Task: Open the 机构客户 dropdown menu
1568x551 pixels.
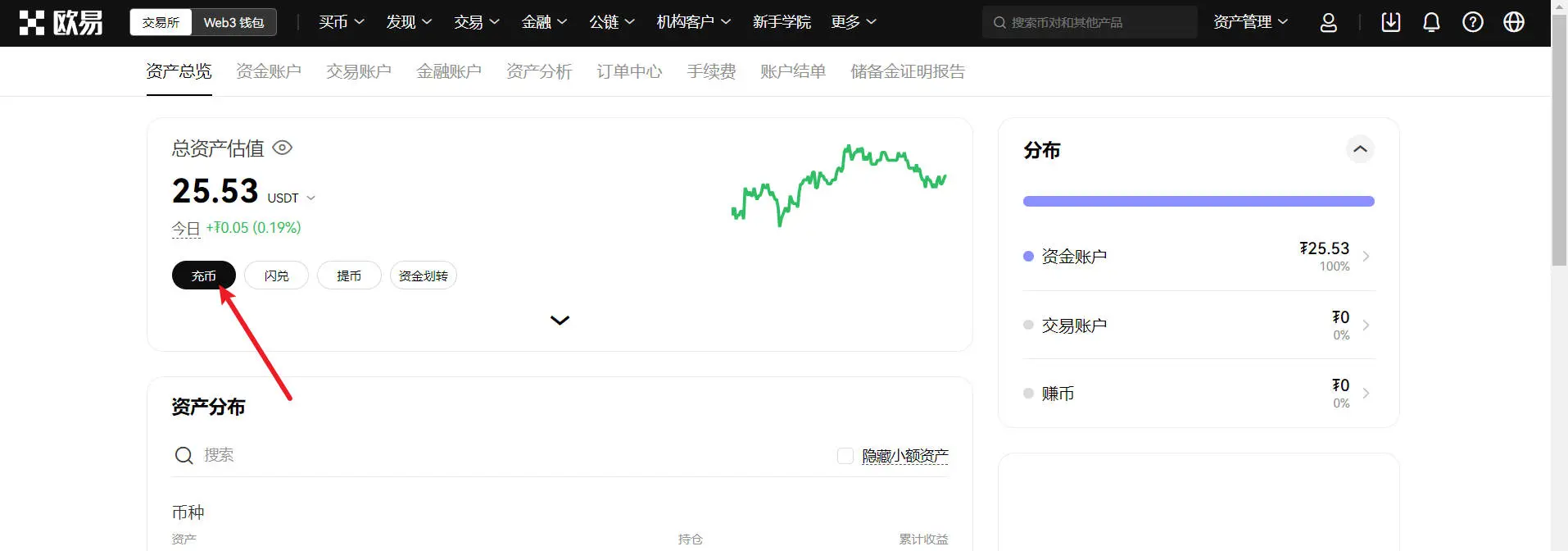Action: [x=693, y=22]
